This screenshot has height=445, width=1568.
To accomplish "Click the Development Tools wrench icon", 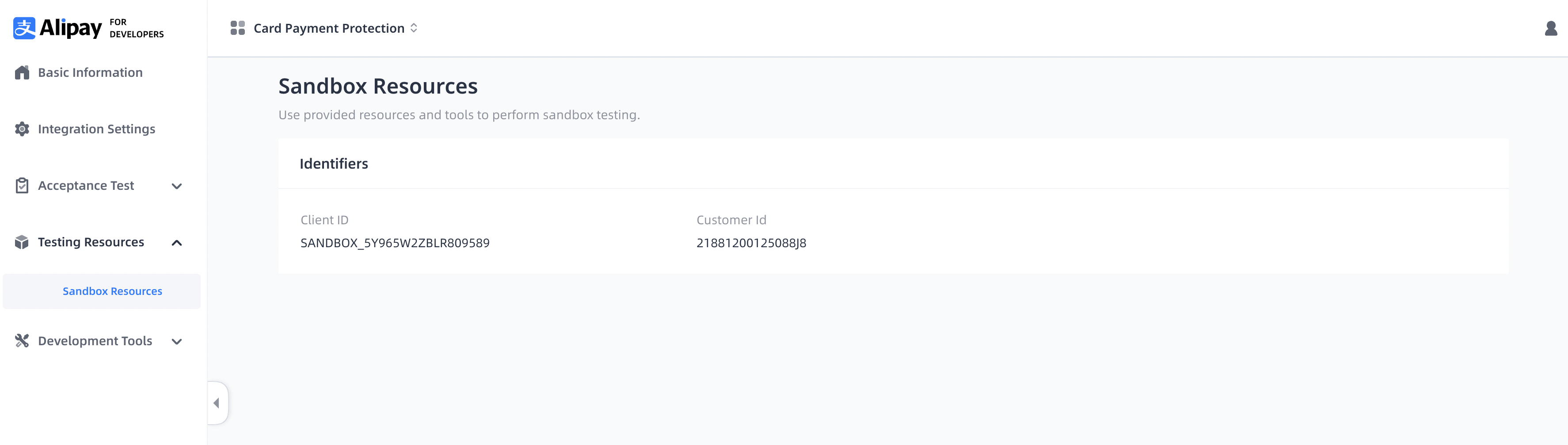I will pos(22,340).
